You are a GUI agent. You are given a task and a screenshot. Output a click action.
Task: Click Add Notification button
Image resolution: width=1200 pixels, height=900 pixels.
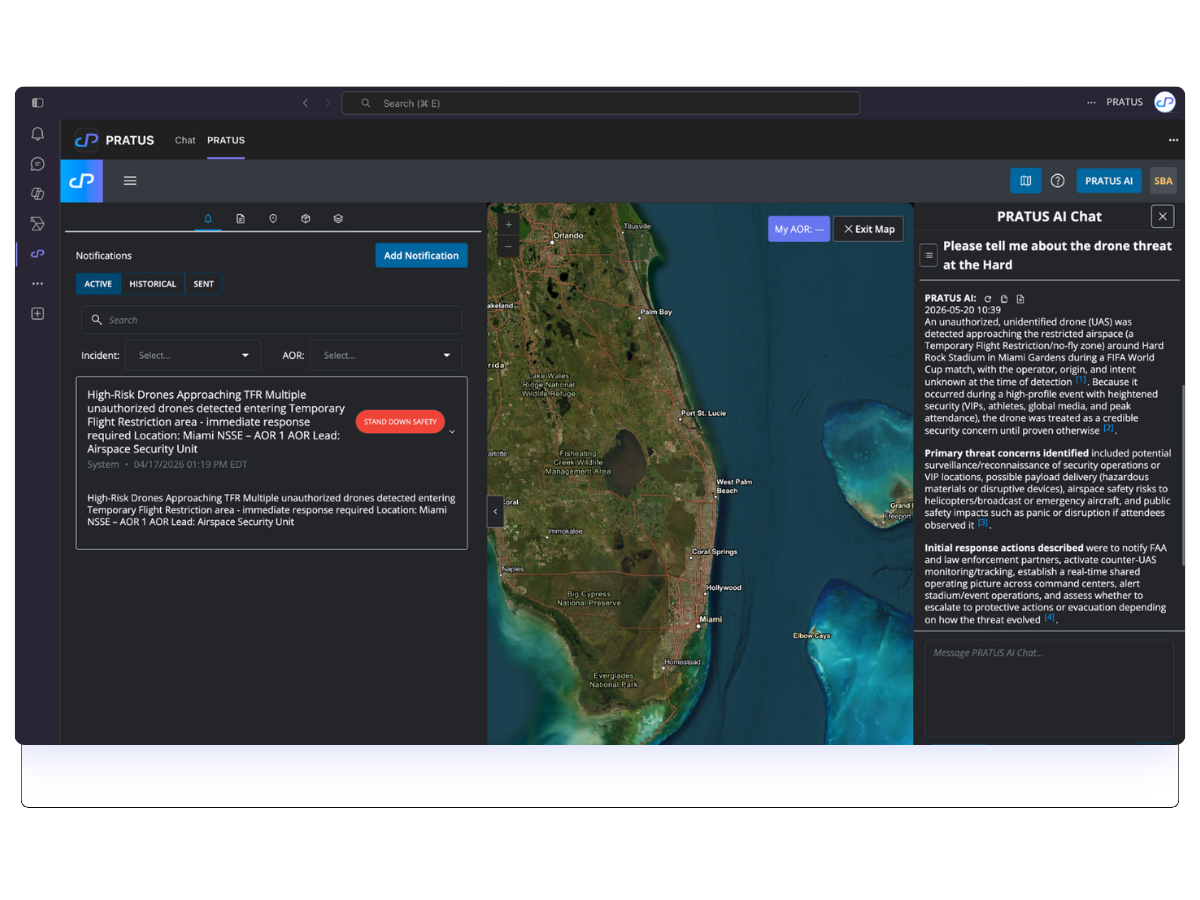click(421, 255)
